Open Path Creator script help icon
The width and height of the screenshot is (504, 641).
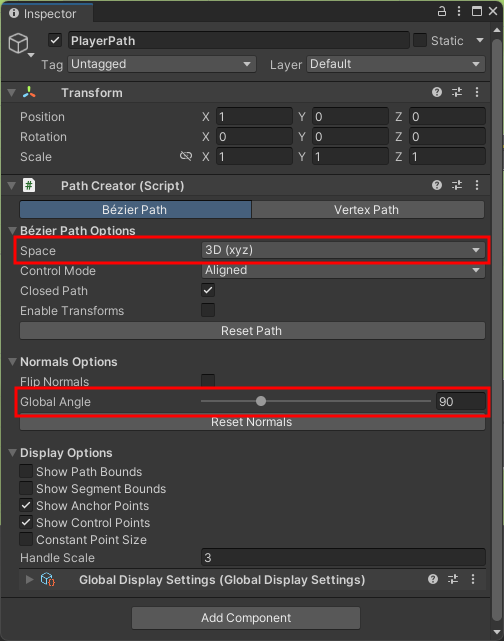(437, 185)
